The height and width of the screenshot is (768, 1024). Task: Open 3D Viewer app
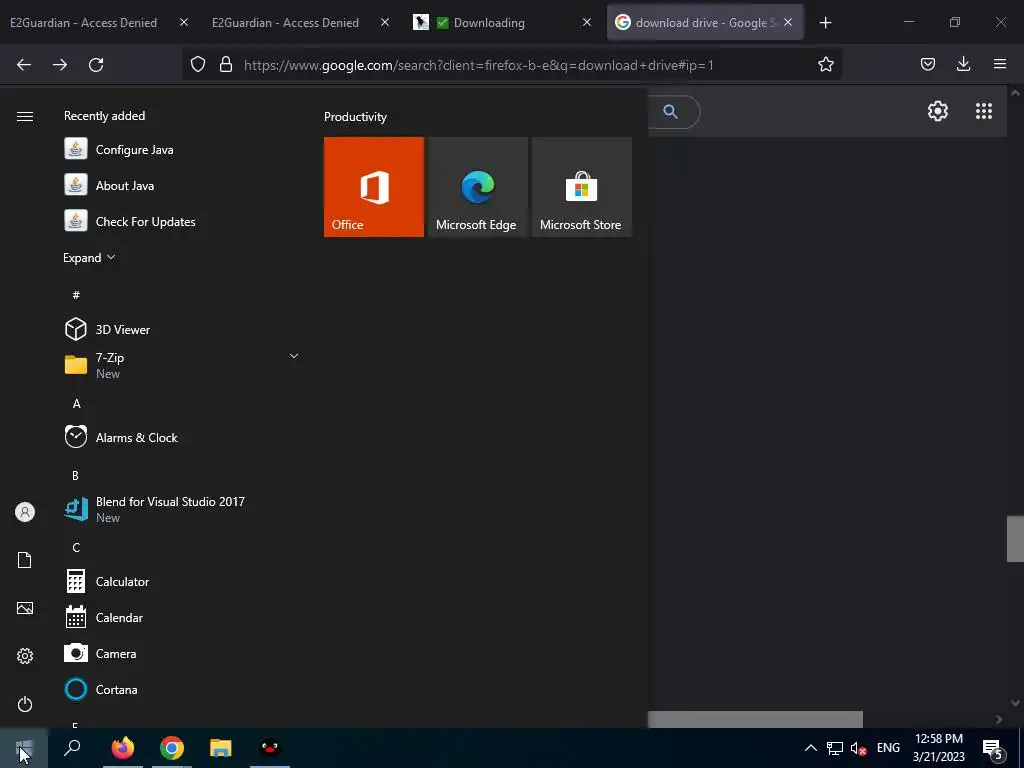[x=182, y=329]
